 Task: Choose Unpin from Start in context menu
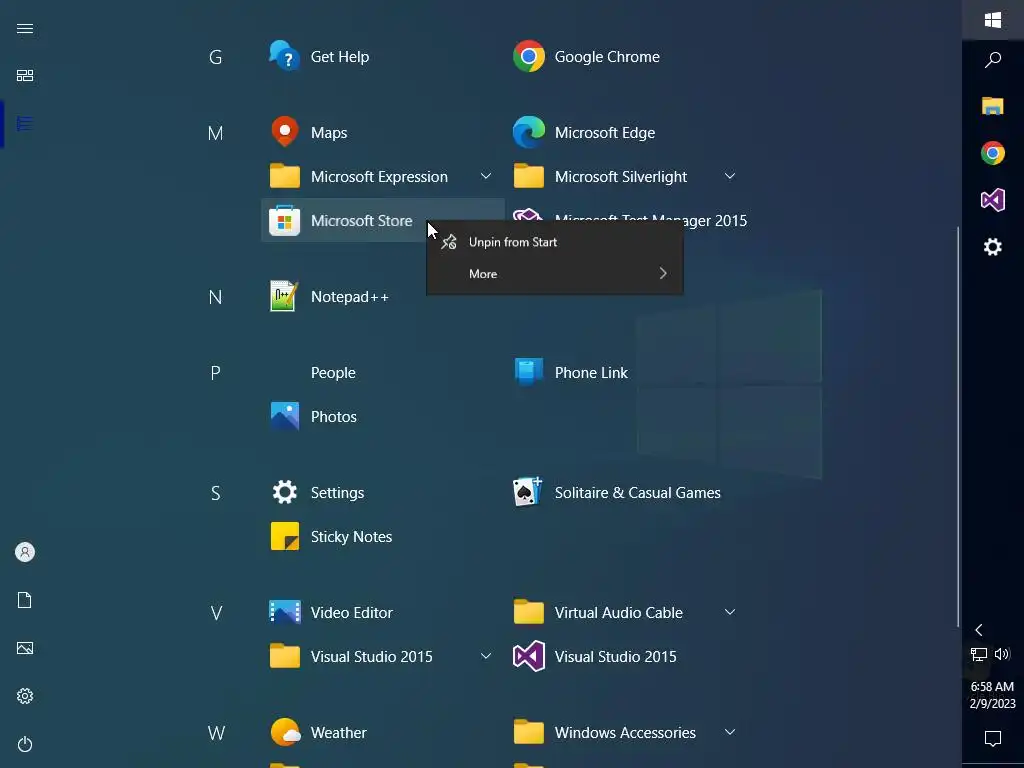[554, 242]
